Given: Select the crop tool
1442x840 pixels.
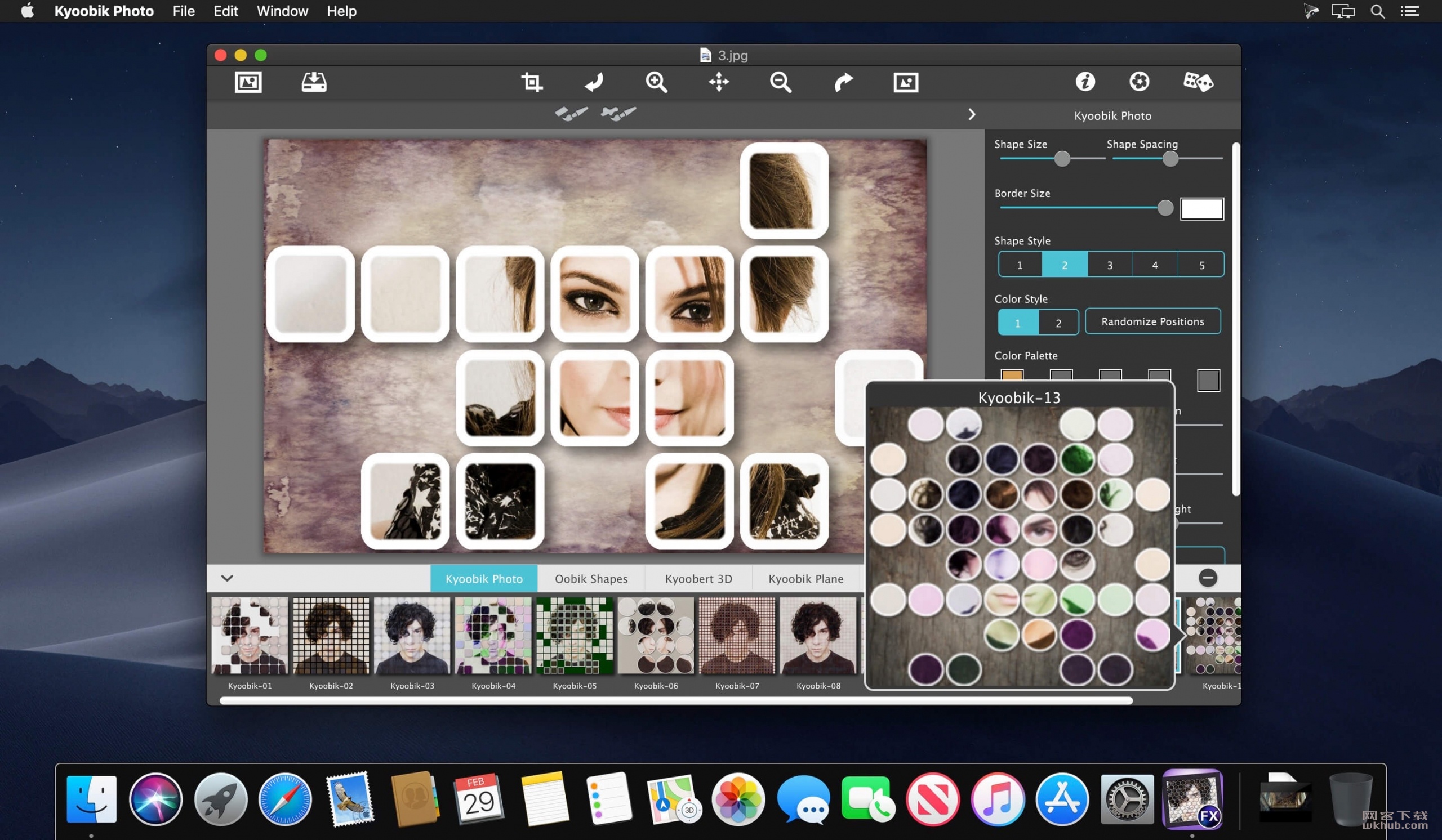Looking at the screenshot, I should tap(532, 82).
